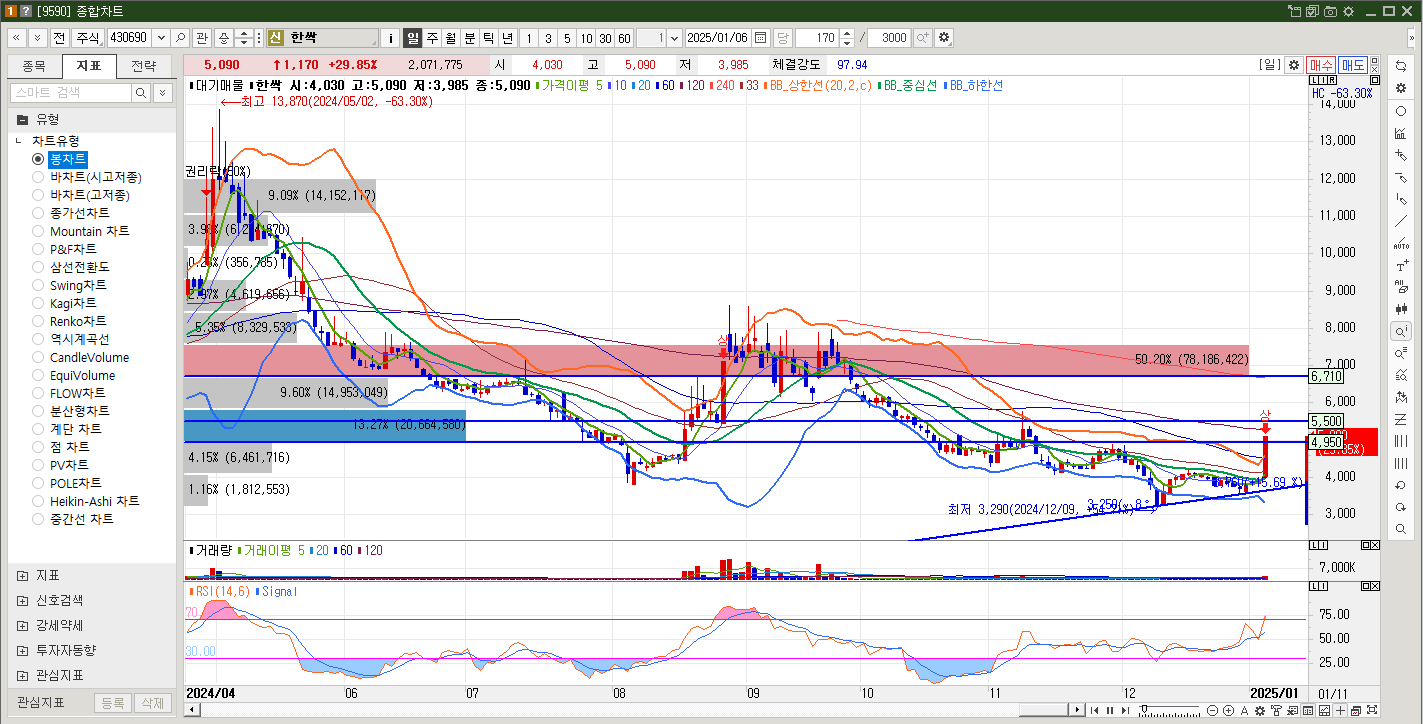Open chart settings gear in the top toolbar
Viewport: 1423px width, 724px height.
944,38
